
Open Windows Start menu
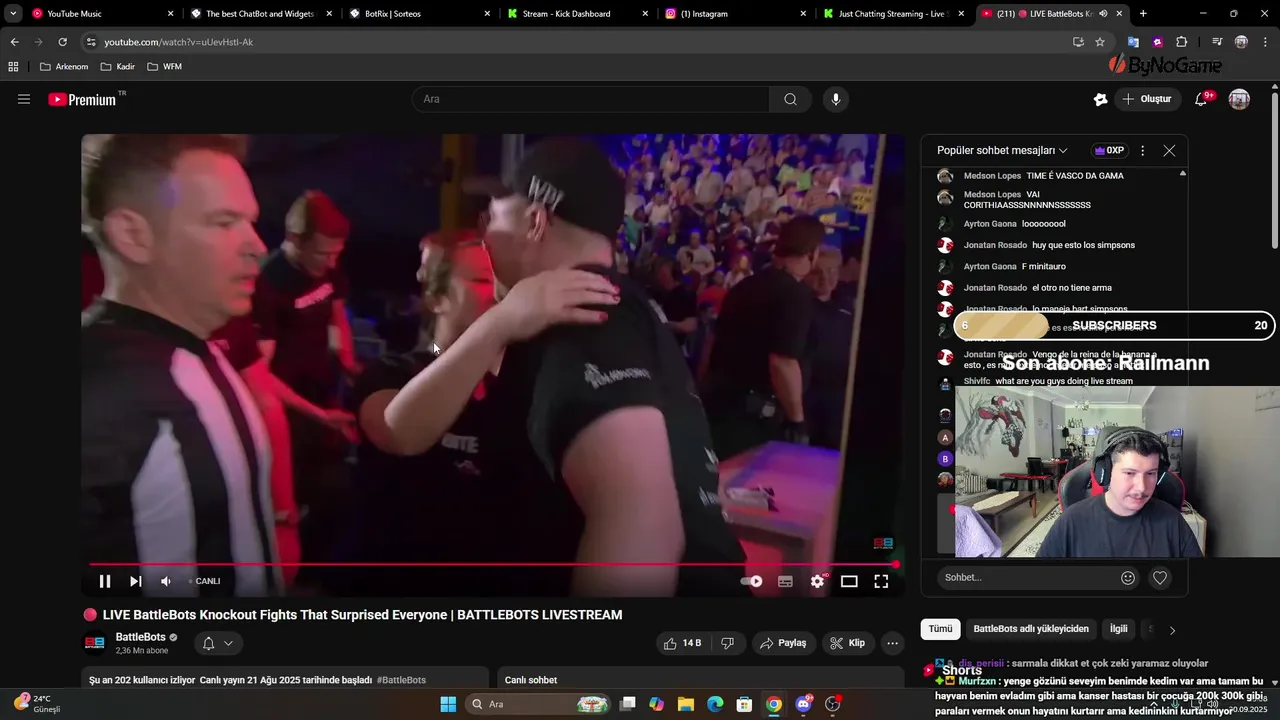tap(448, 704)
